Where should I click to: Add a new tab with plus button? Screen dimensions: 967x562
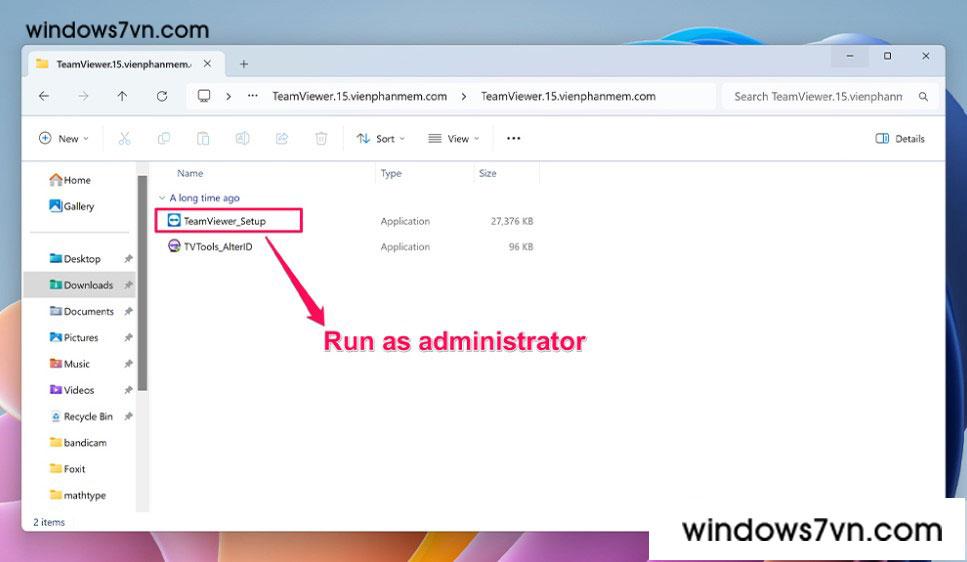(x=243, y=64)
